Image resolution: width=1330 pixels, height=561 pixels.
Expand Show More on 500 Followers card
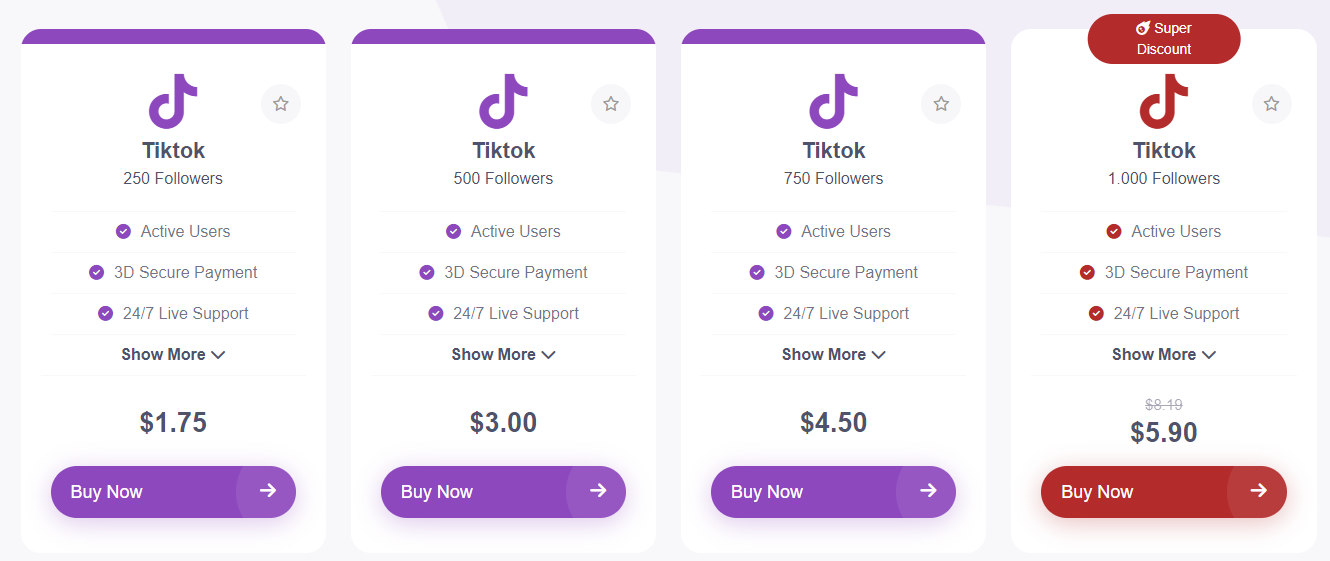pos(503,355)
